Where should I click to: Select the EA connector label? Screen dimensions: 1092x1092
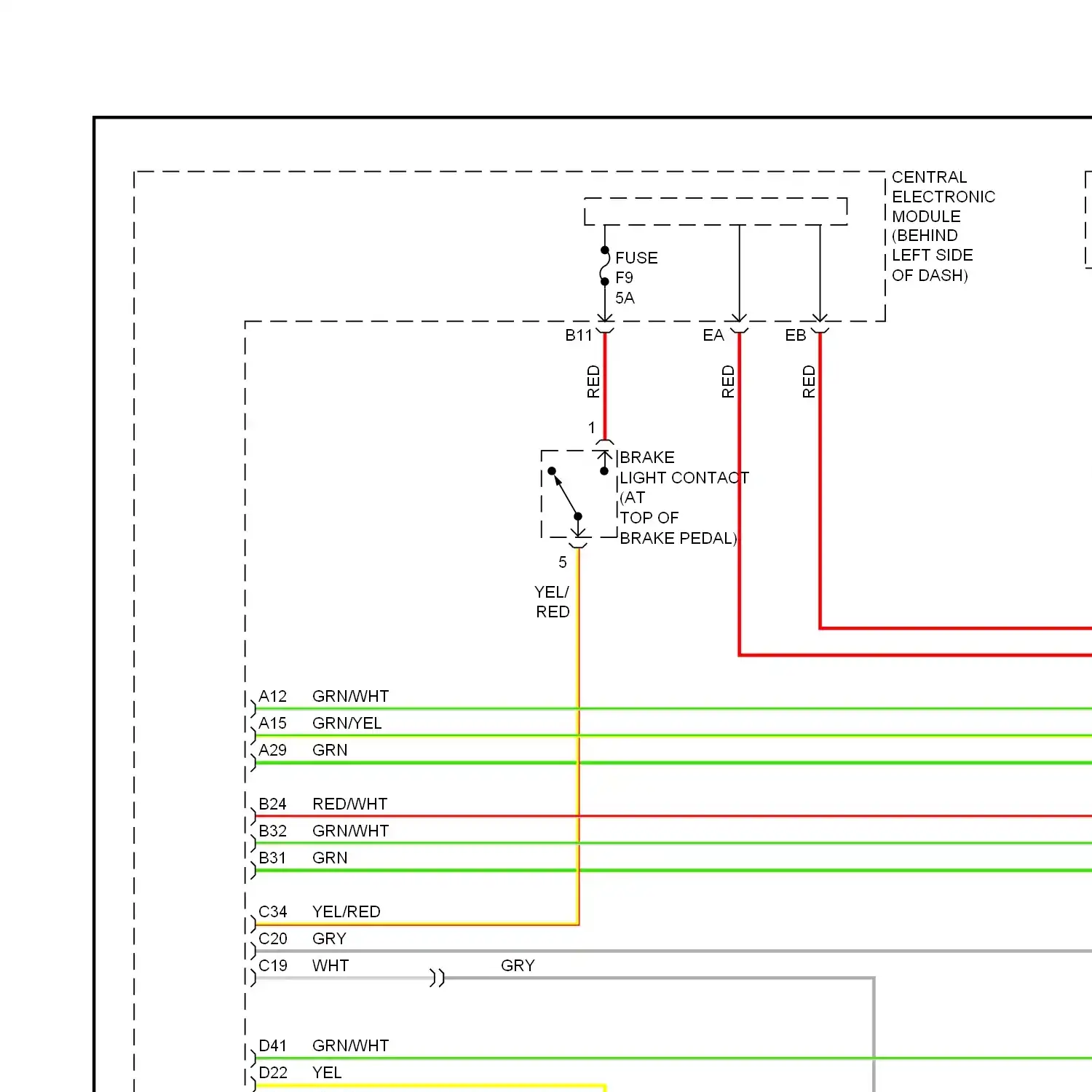point(713,336)
